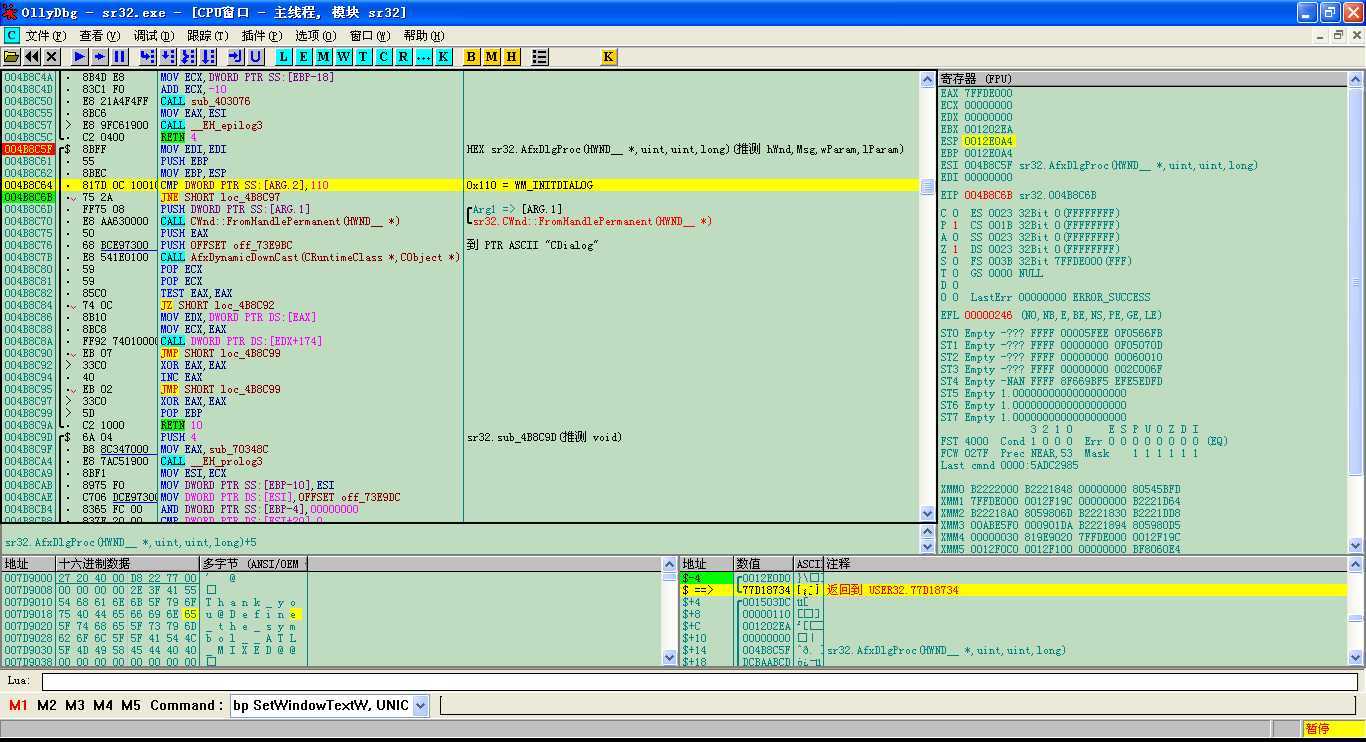Viewport: 1366px width, 742px height.
Task: Select the M4 macro button
Action: tap(103, 706)
